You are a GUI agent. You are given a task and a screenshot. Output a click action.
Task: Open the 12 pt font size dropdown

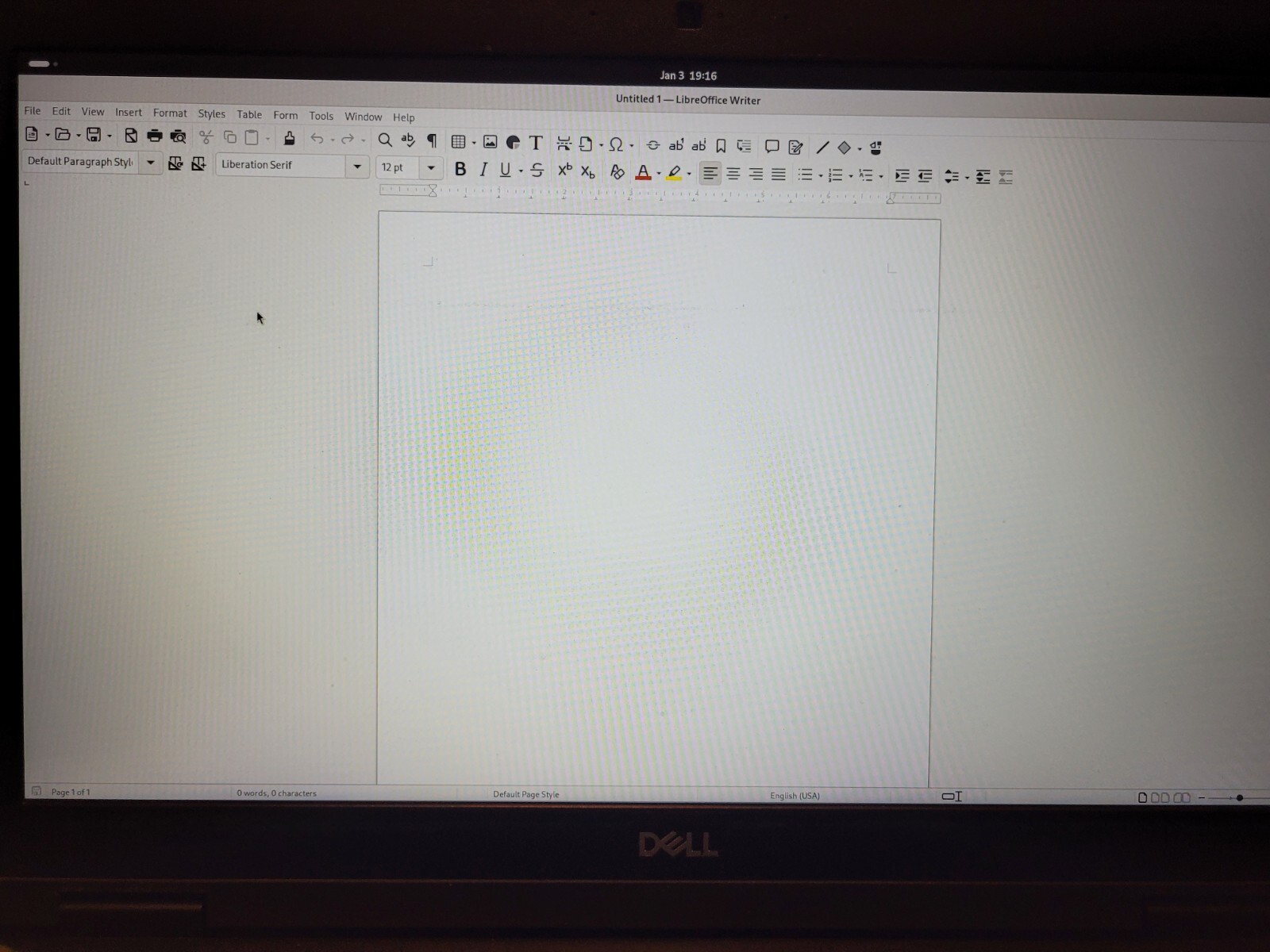[x=431, y=167]
